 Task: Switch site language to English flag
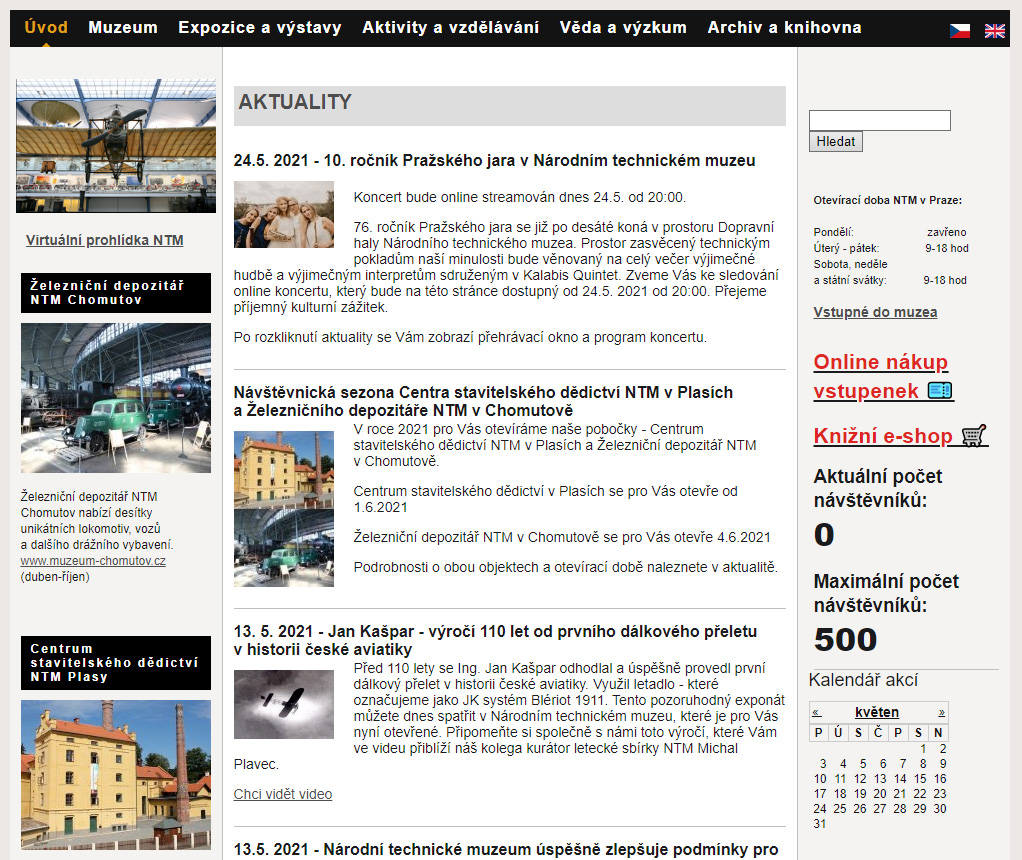point(995,30)
